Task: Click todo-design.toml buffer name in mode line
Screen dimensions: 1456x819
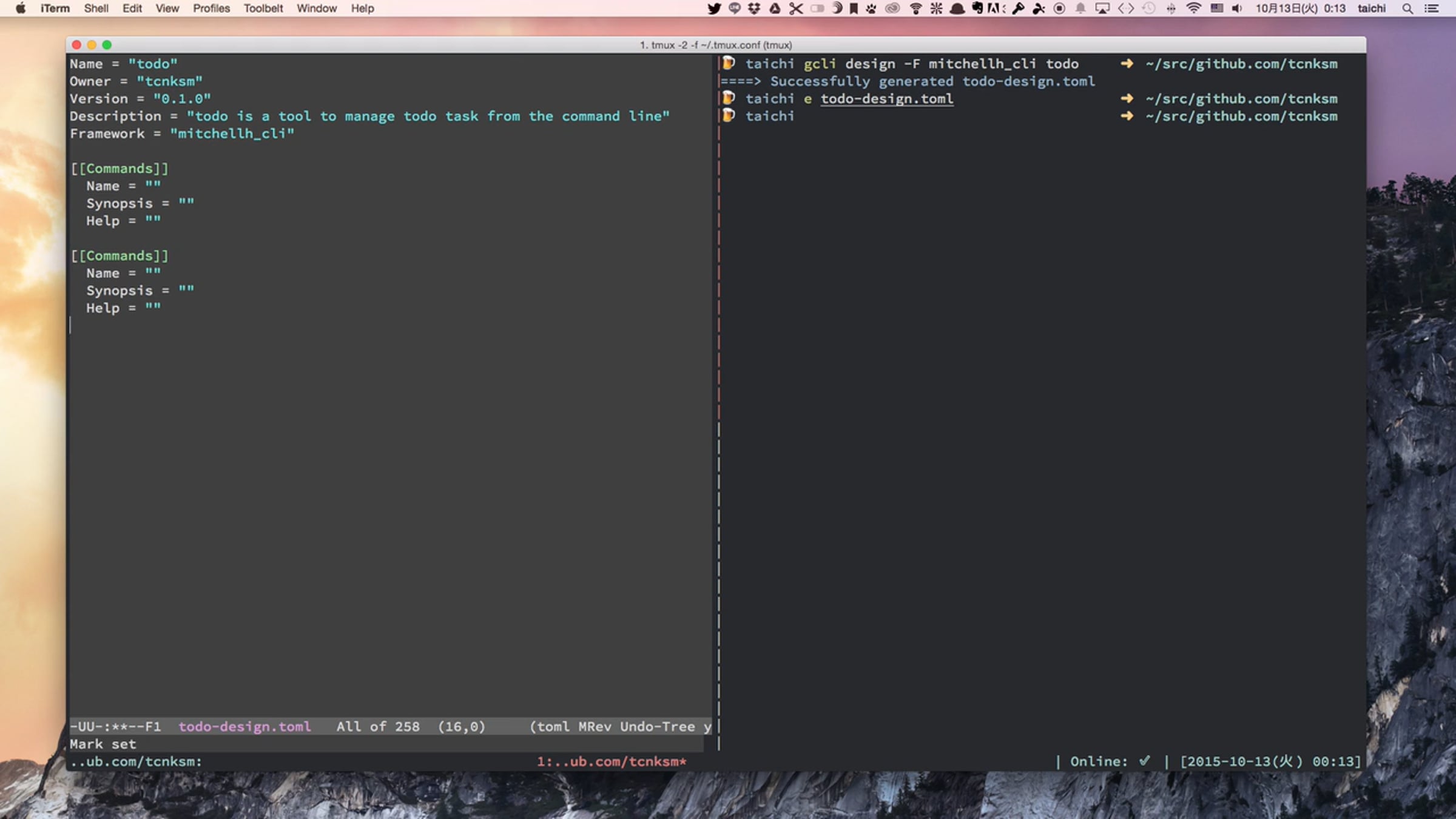Action: [244, 727]
